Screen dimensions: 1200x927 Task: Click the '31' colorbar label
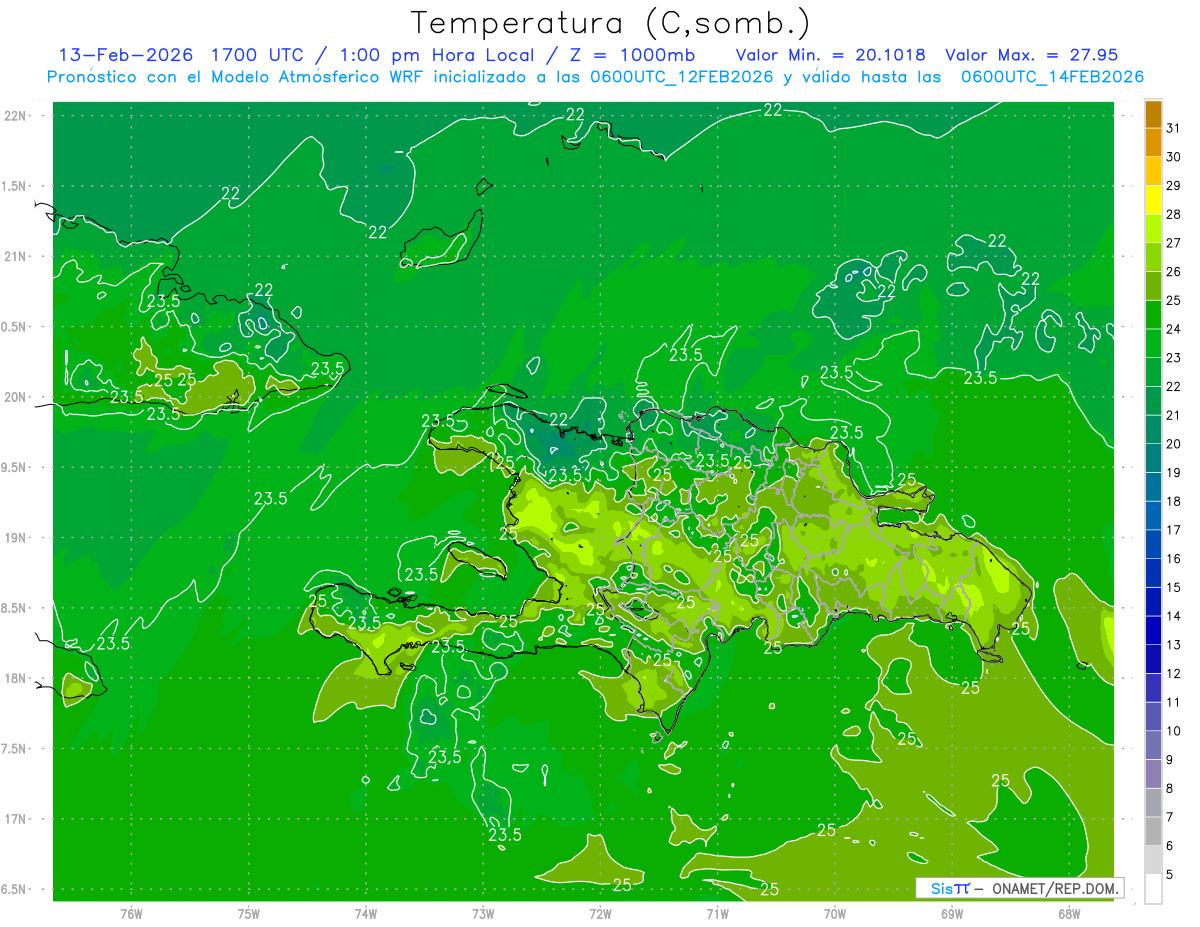pyautogui.click(x=1174, y=128)
